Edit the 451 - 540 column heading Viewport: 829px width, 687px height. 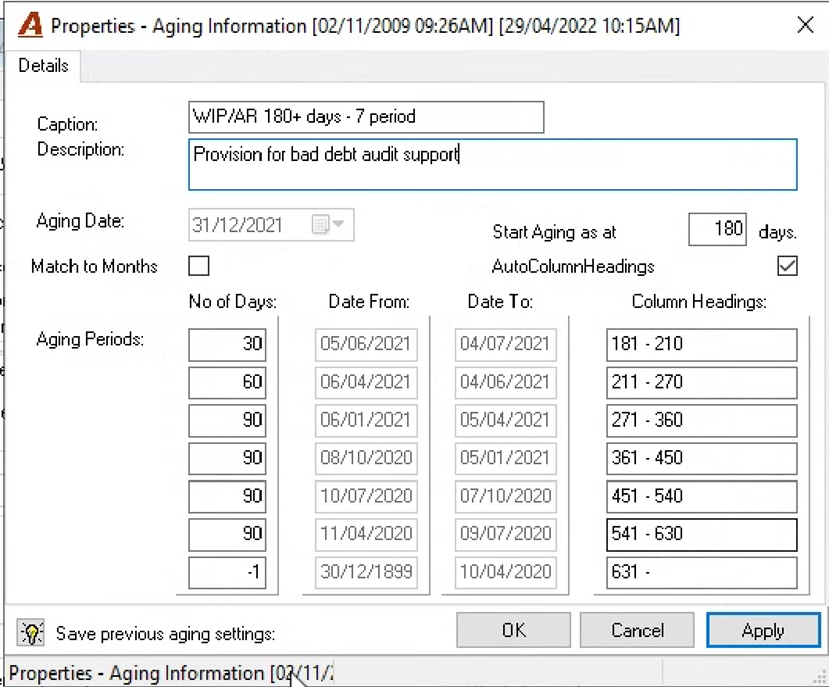tap(702, 496)
